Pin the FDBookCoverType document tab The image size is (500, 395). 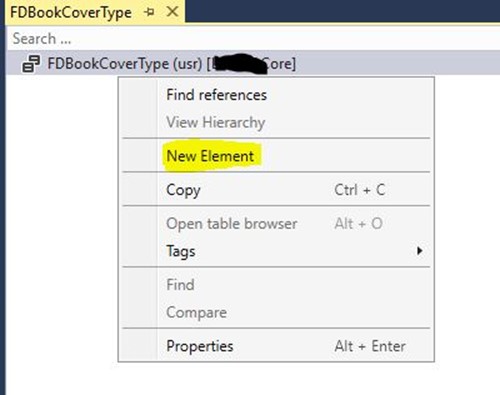click(x=149, y=12)
